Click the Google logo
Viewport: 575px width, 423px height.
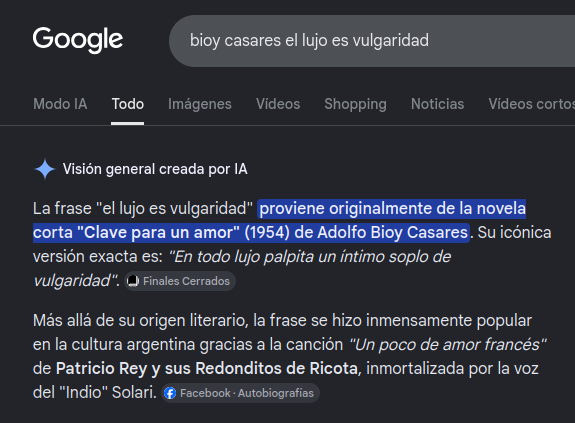(78, 40)
